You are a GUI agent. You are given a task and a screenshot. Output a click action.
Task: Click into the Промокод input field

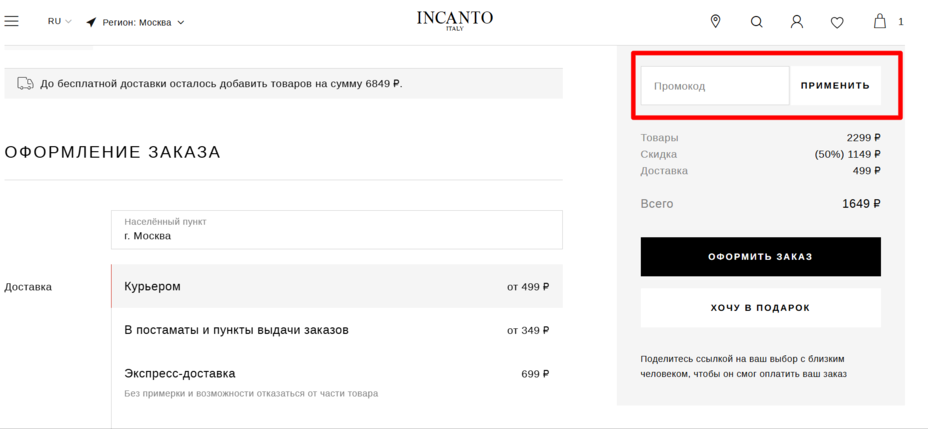(715, 86)
